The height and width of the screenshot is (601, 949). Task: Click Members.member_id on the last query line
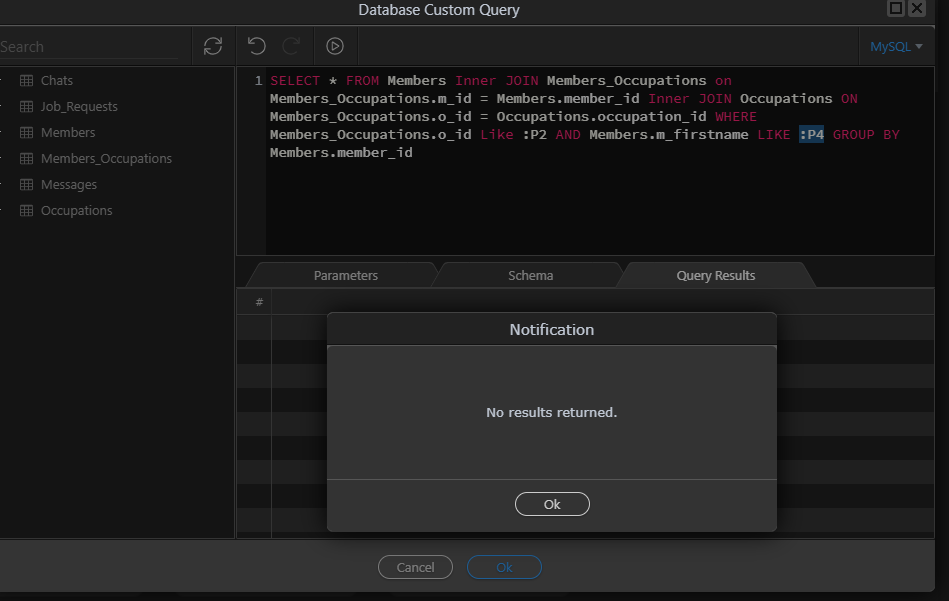click(x=341, y=153)
